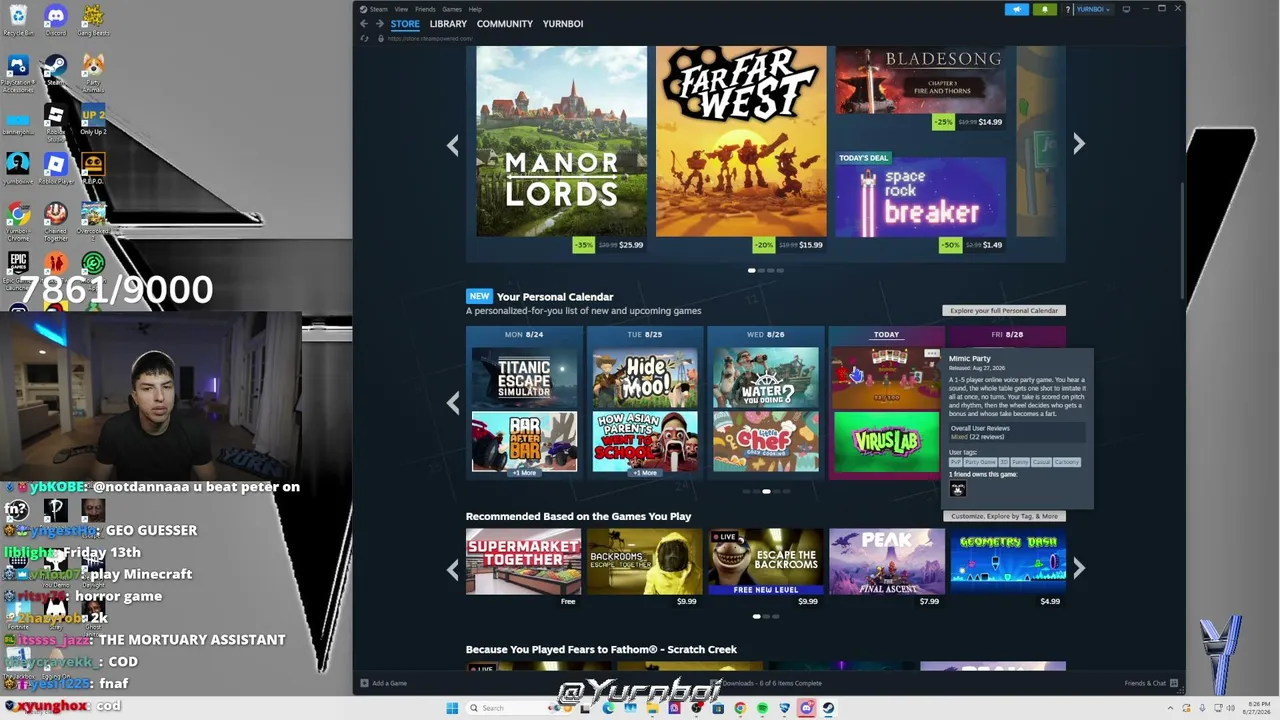Open Supermarket Together recommendation
The image size is (1280, 720).
click(523, 561)
